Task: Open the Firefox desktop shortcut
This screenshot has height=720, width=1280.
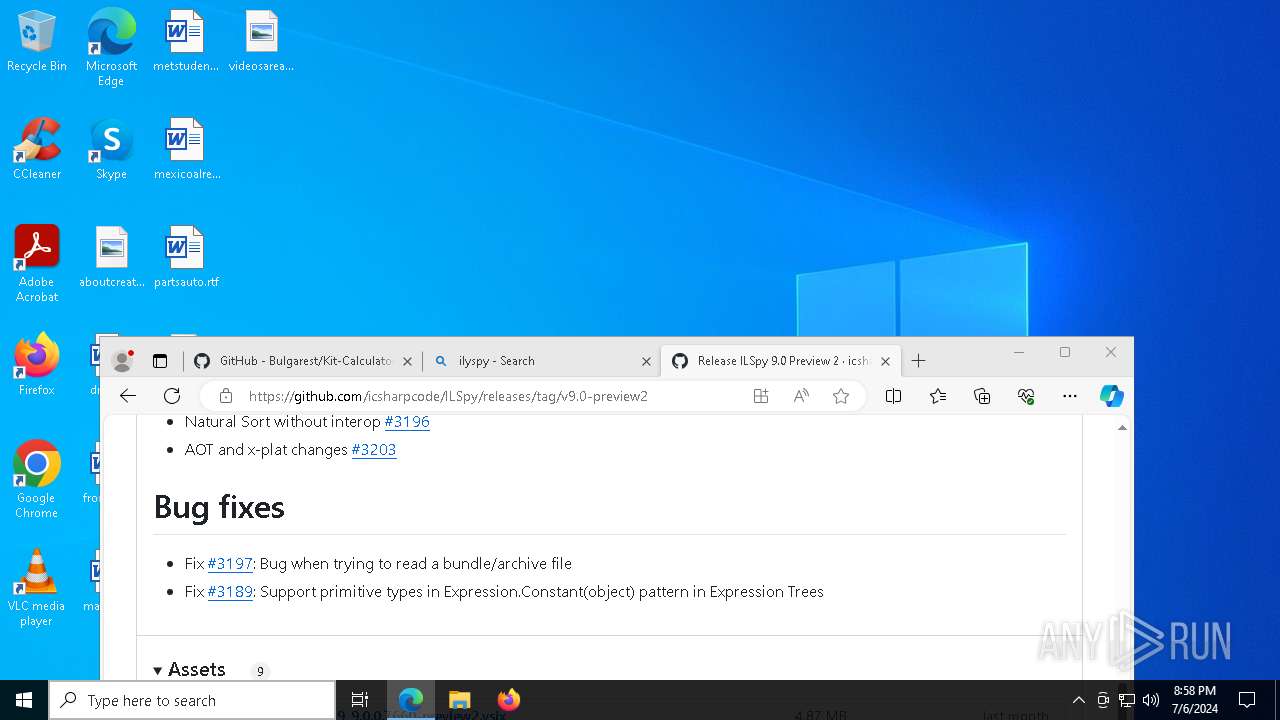Action: pos(37,365)
